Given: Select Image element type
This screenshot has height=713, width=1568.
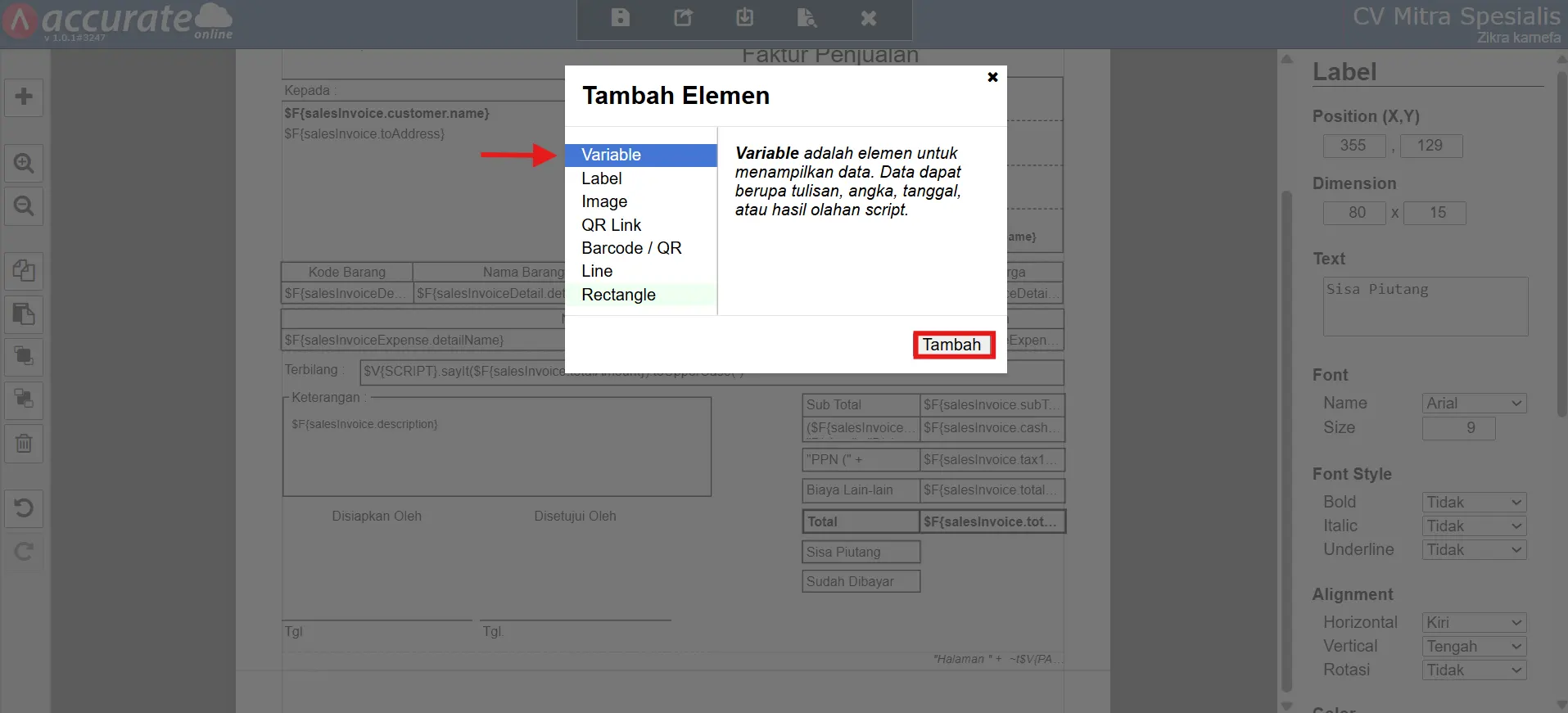Looking at the screenshot, I should 604,201.
